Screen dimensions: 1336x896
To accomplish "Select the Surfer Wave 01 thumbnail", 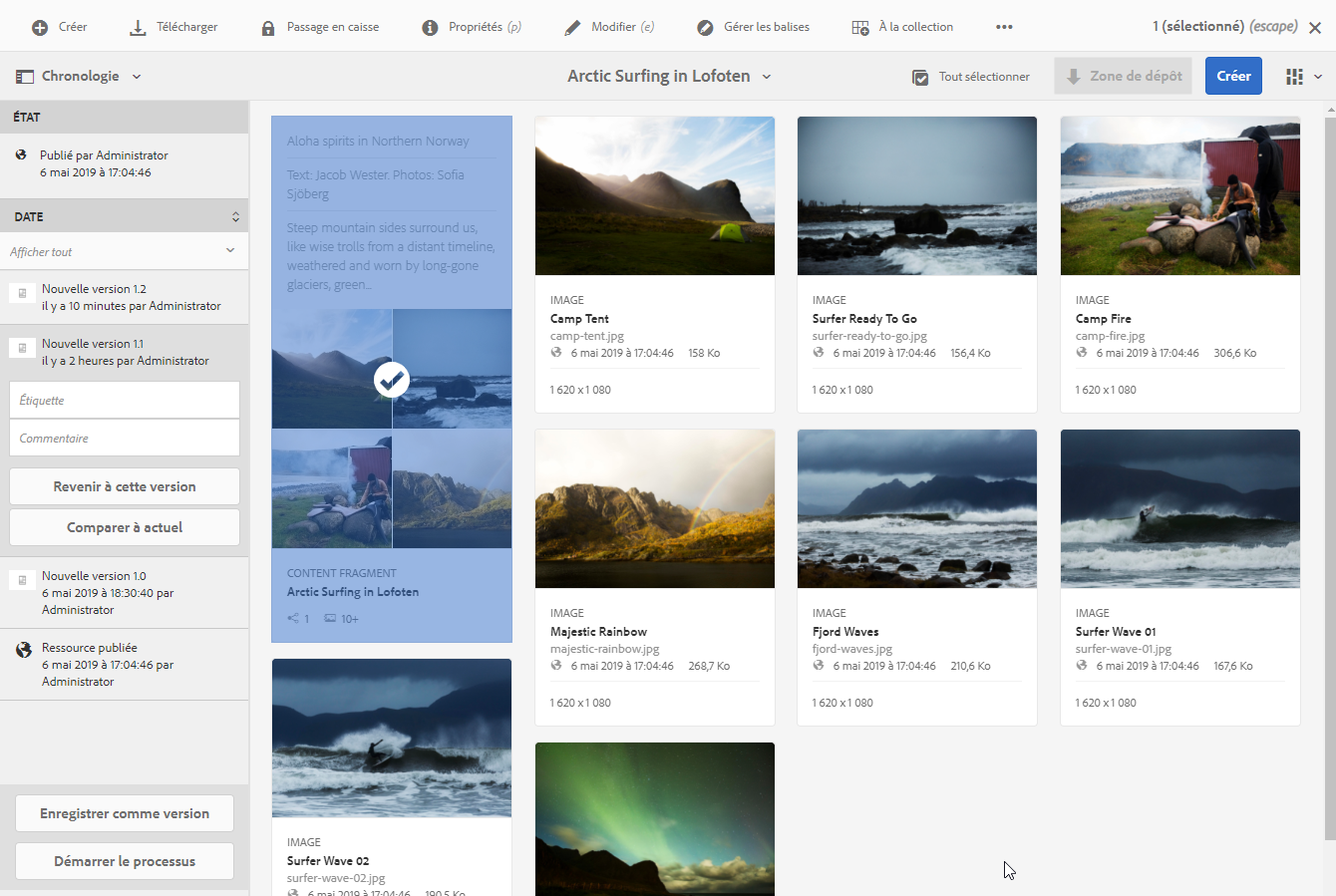I will click(x=1180, y=509).
